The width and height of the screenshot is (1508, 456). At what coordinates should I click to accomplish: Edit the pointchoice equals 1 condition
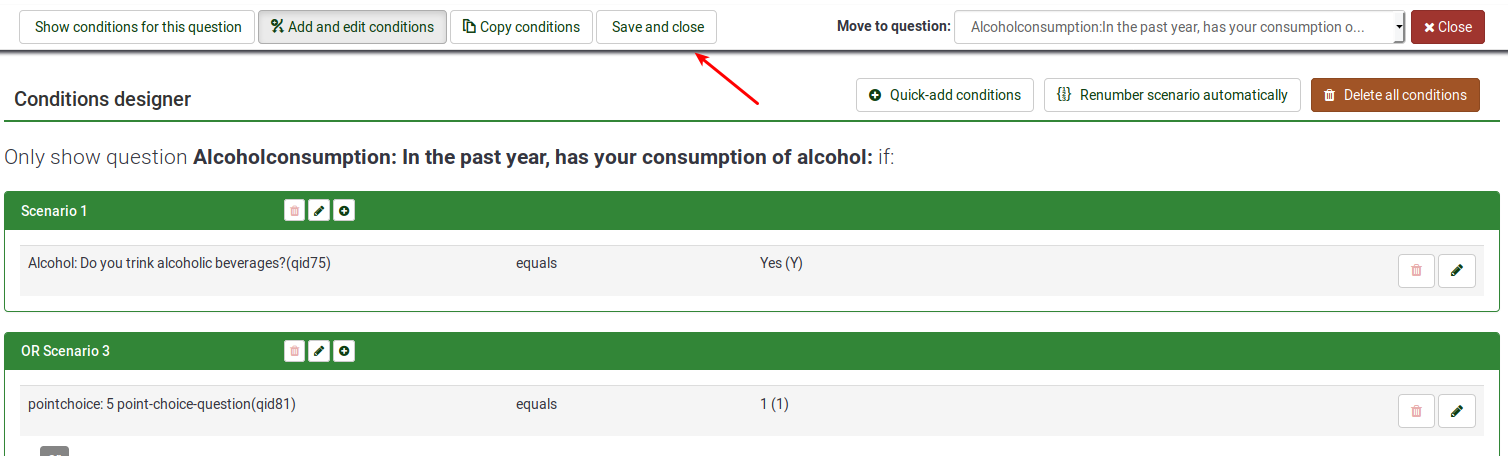(1456, 410)
